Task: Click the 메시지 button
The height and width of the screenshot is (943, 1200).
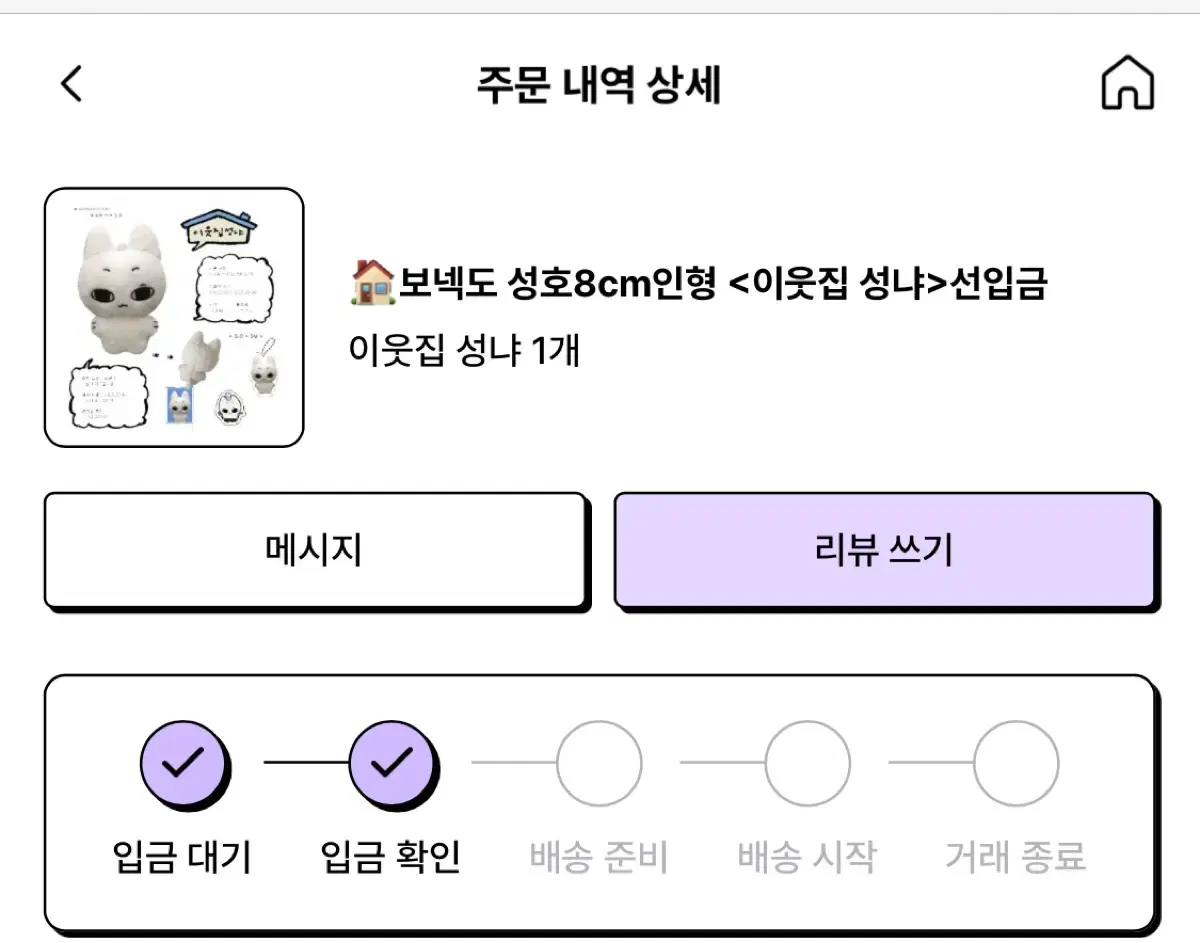Action: click(314, 550)
